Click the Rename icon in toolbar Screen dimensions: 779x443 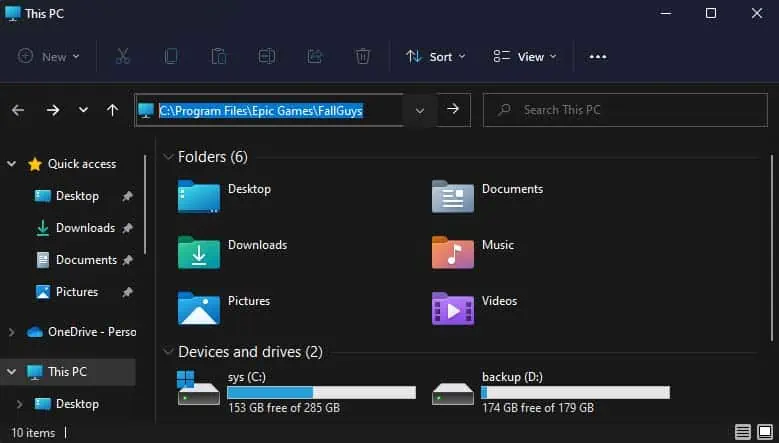tap(267, 56)
